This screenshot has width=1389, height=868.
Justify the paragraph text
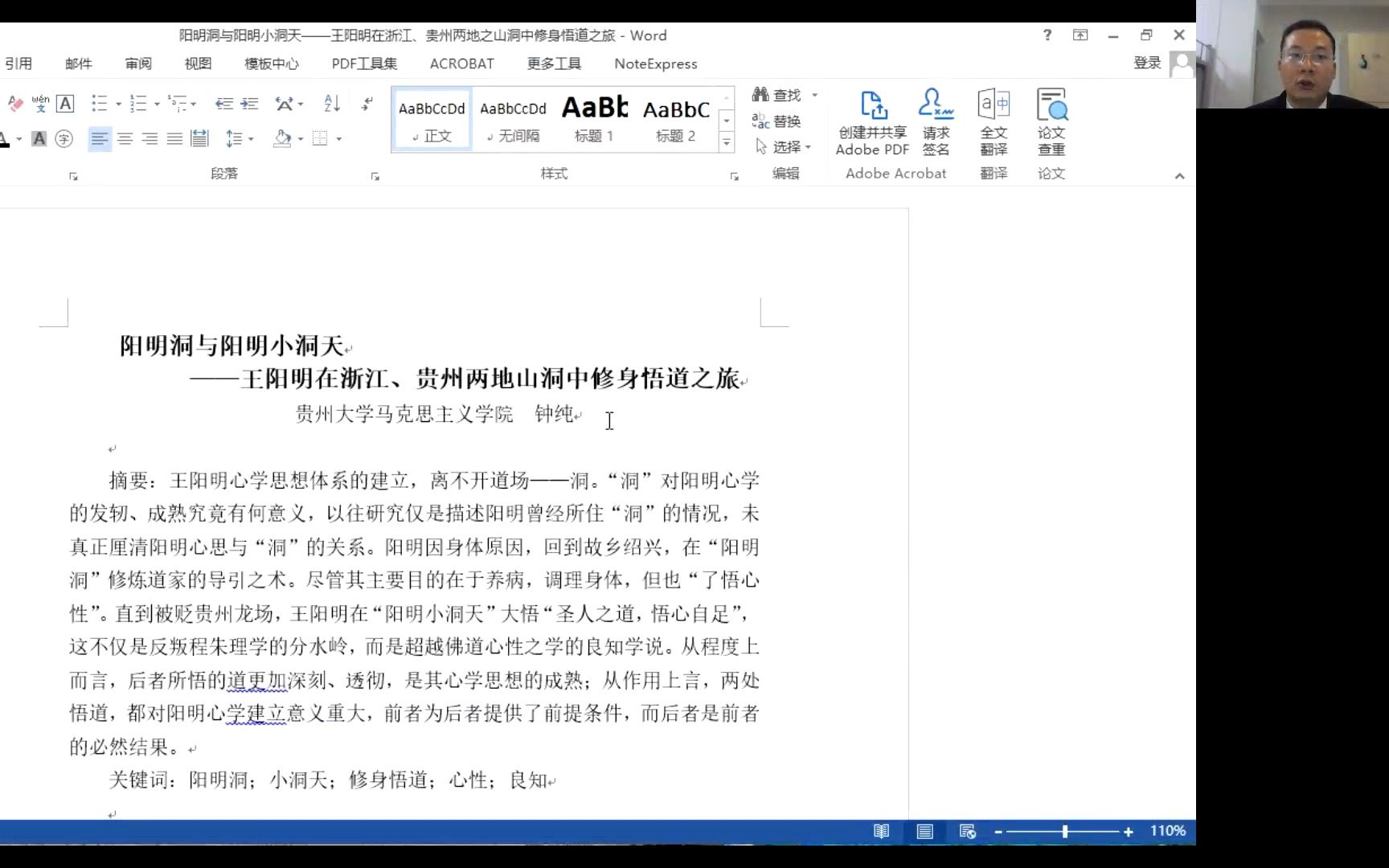coord(174,138)
